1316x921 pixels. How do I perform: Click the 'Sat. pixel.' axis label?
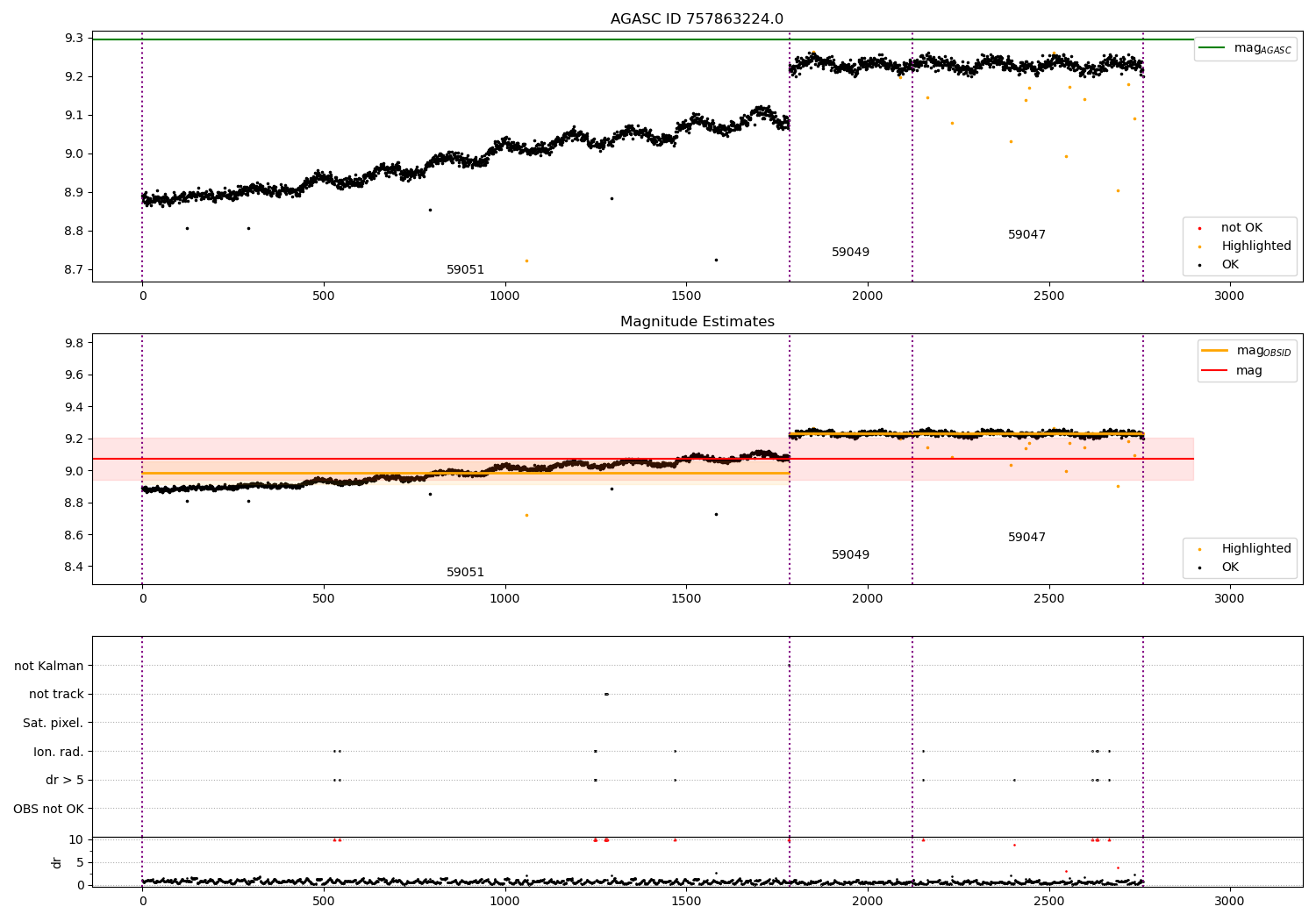click(53, 724)
